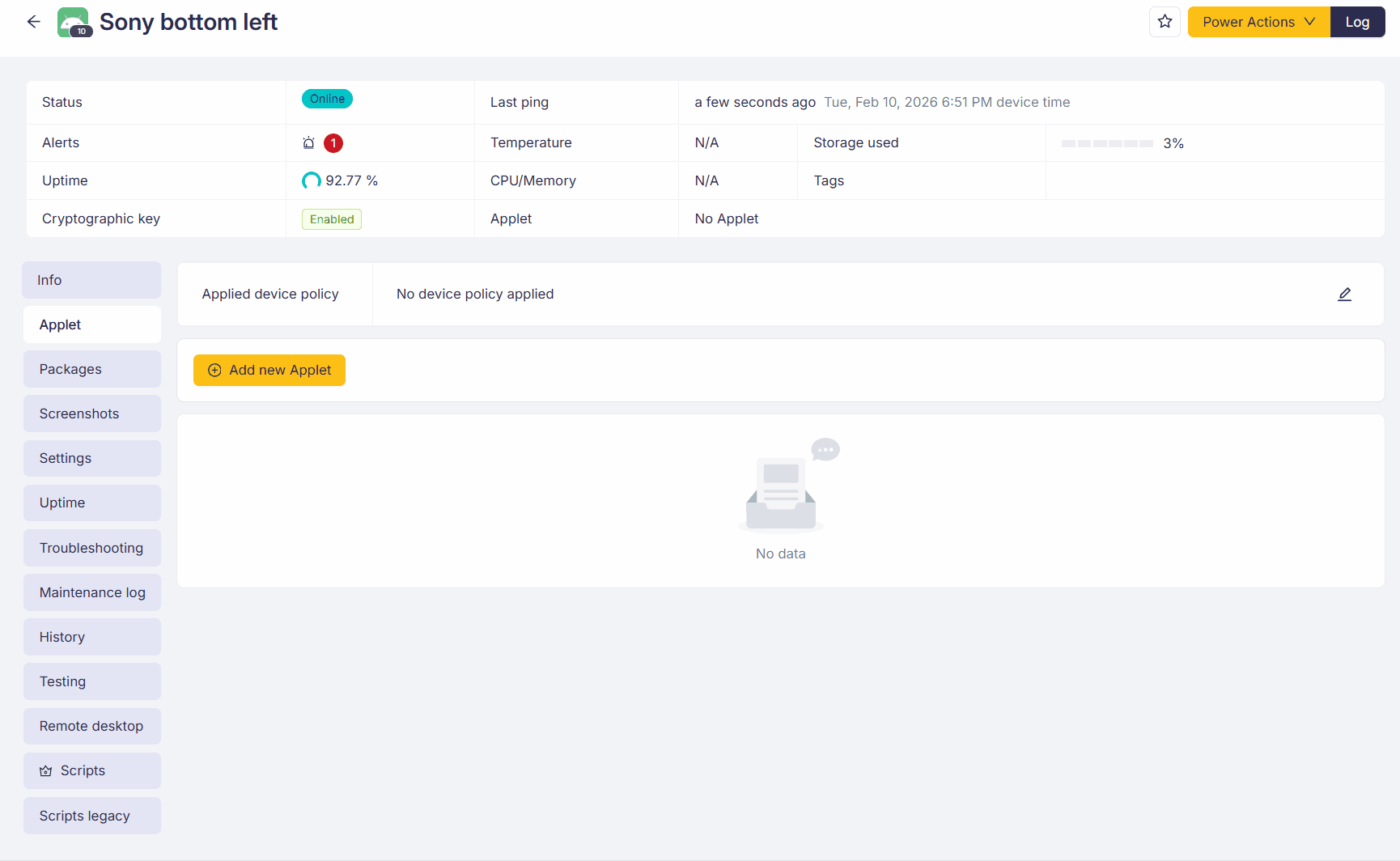Open the Troubleshooting section

click(x=91, y=548)
